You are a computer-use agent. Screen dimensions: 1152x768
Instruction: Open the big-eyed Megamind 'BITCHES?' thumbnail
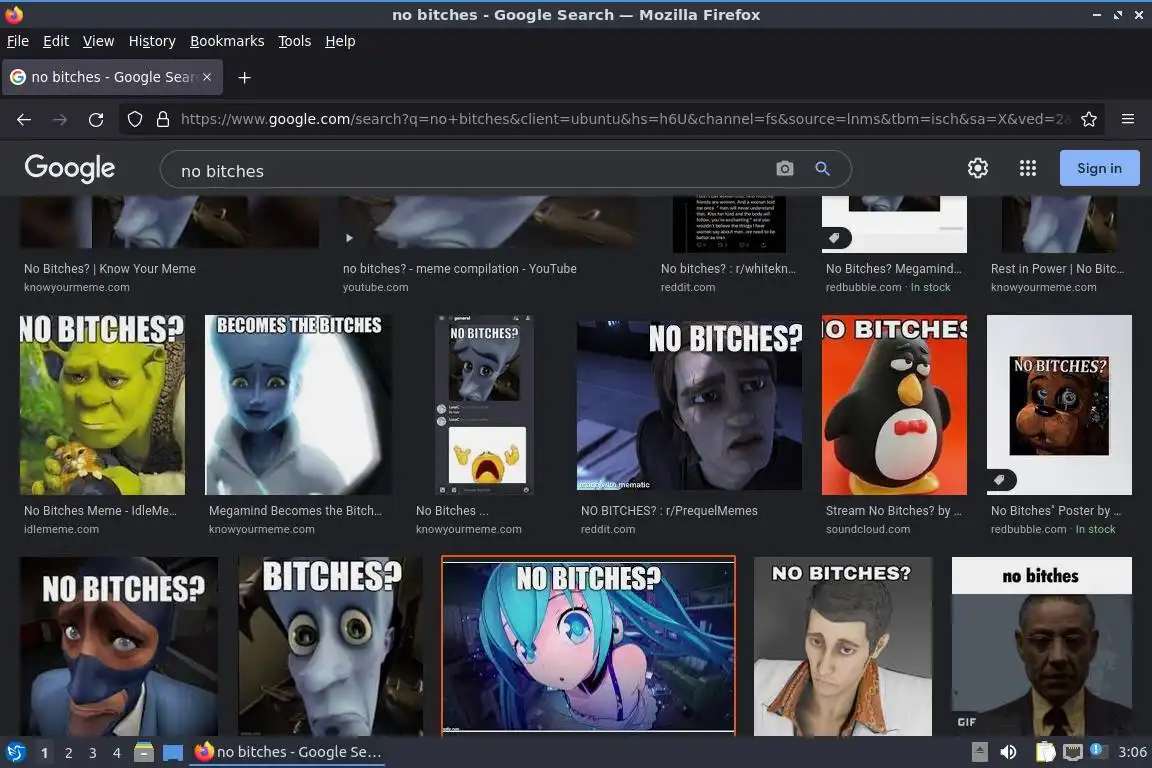tap(331, 646)
